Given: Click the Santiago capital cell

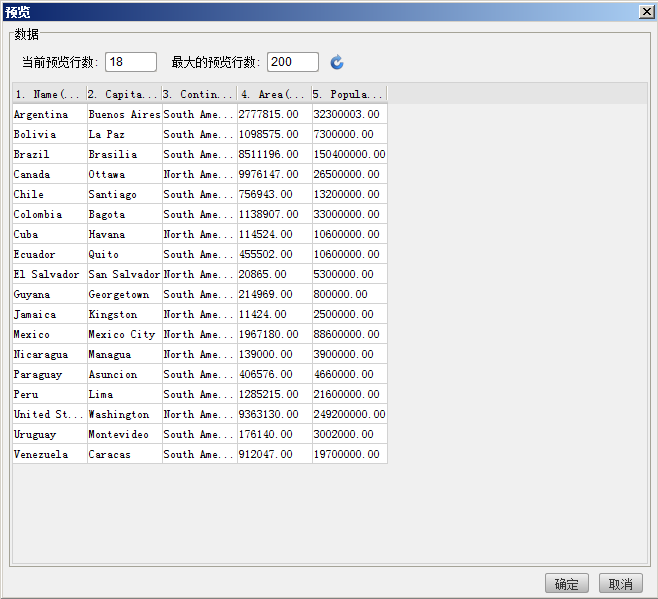Looking at the screenshot, I should click(x=125, y=194).
